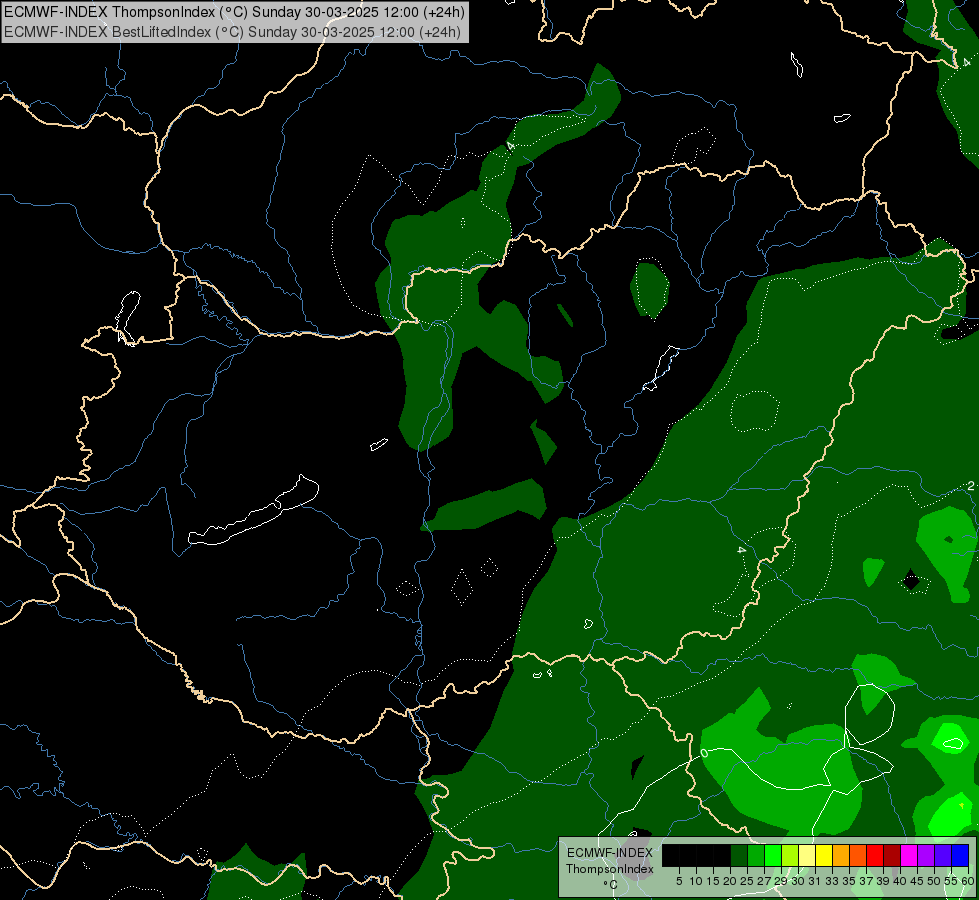Click the legend tick value 20
Viewport: 979px width, 900px height.
click(730, 881)
